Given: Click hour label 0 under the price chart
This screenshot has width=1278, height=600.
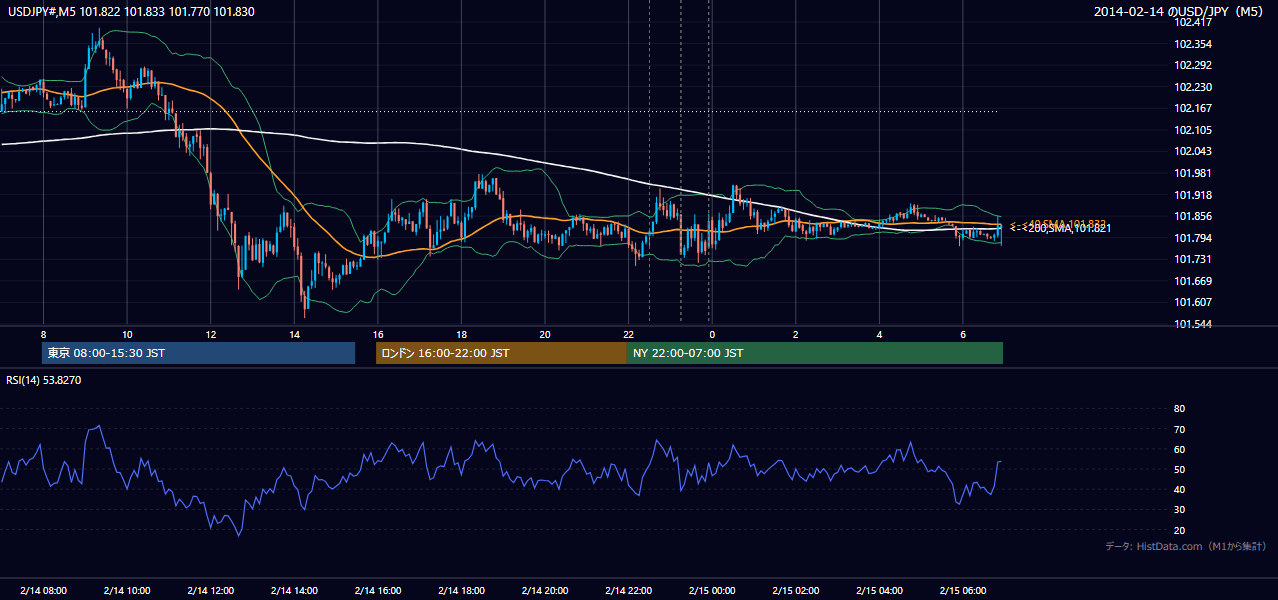Looking at the screenshot, I should tap(711, 334).
